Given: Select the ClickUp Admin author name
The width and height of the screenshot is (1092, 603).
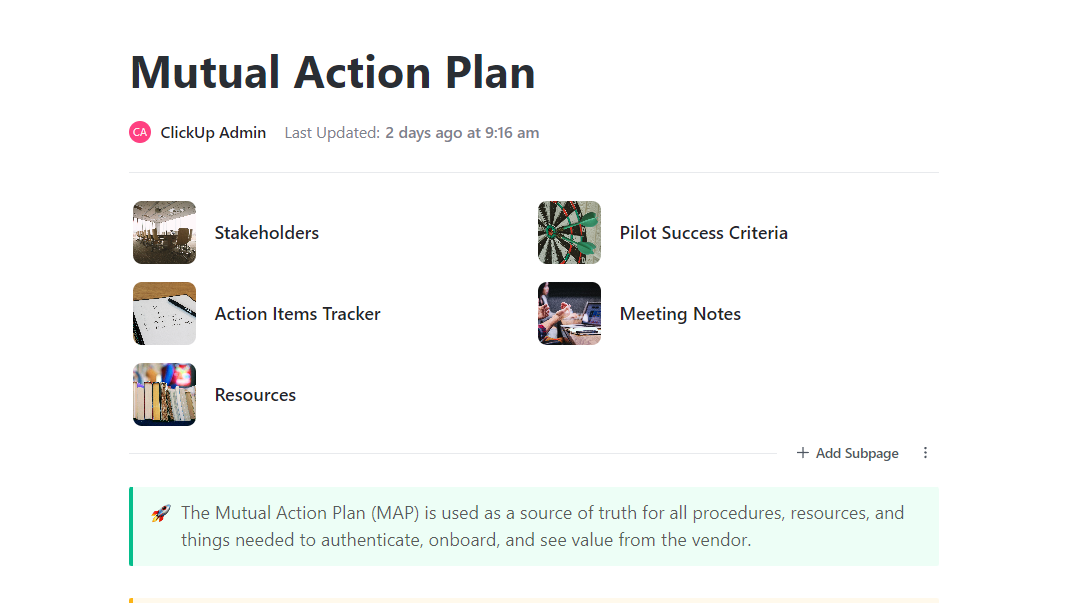Looking at the screenshot, I should 213,131.
